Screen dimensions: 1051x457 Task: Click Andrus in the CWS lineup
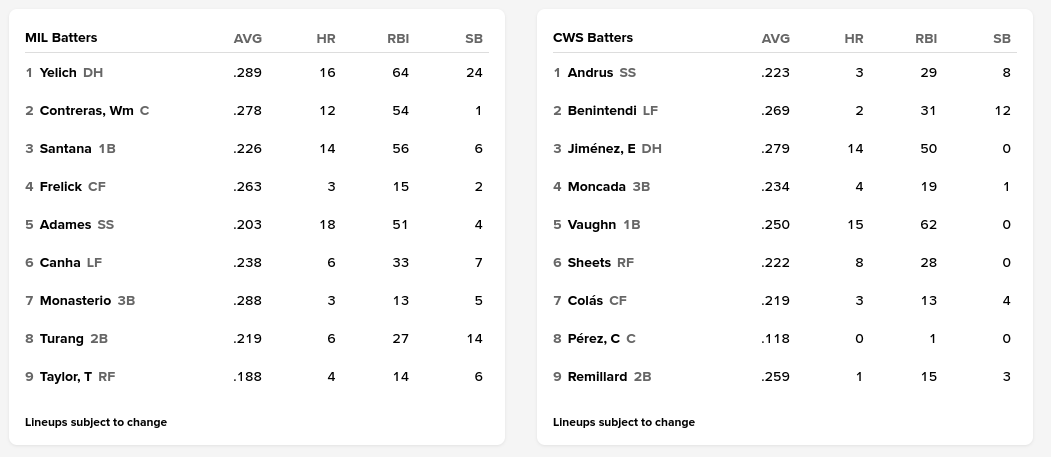point(590,73)
